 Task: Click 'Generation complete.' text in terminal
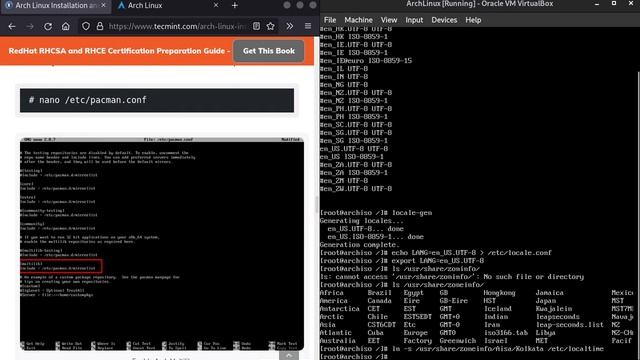pos(359,244)
